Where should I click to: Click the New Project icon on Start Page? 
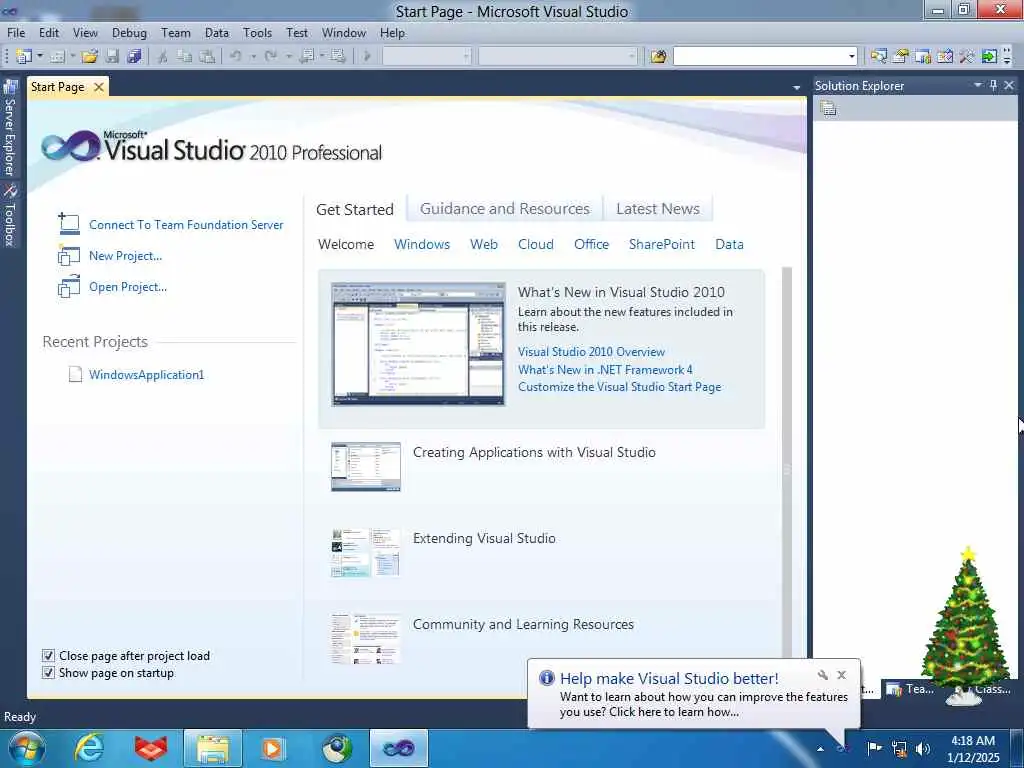pyautogui.click(x=69, y=255)
